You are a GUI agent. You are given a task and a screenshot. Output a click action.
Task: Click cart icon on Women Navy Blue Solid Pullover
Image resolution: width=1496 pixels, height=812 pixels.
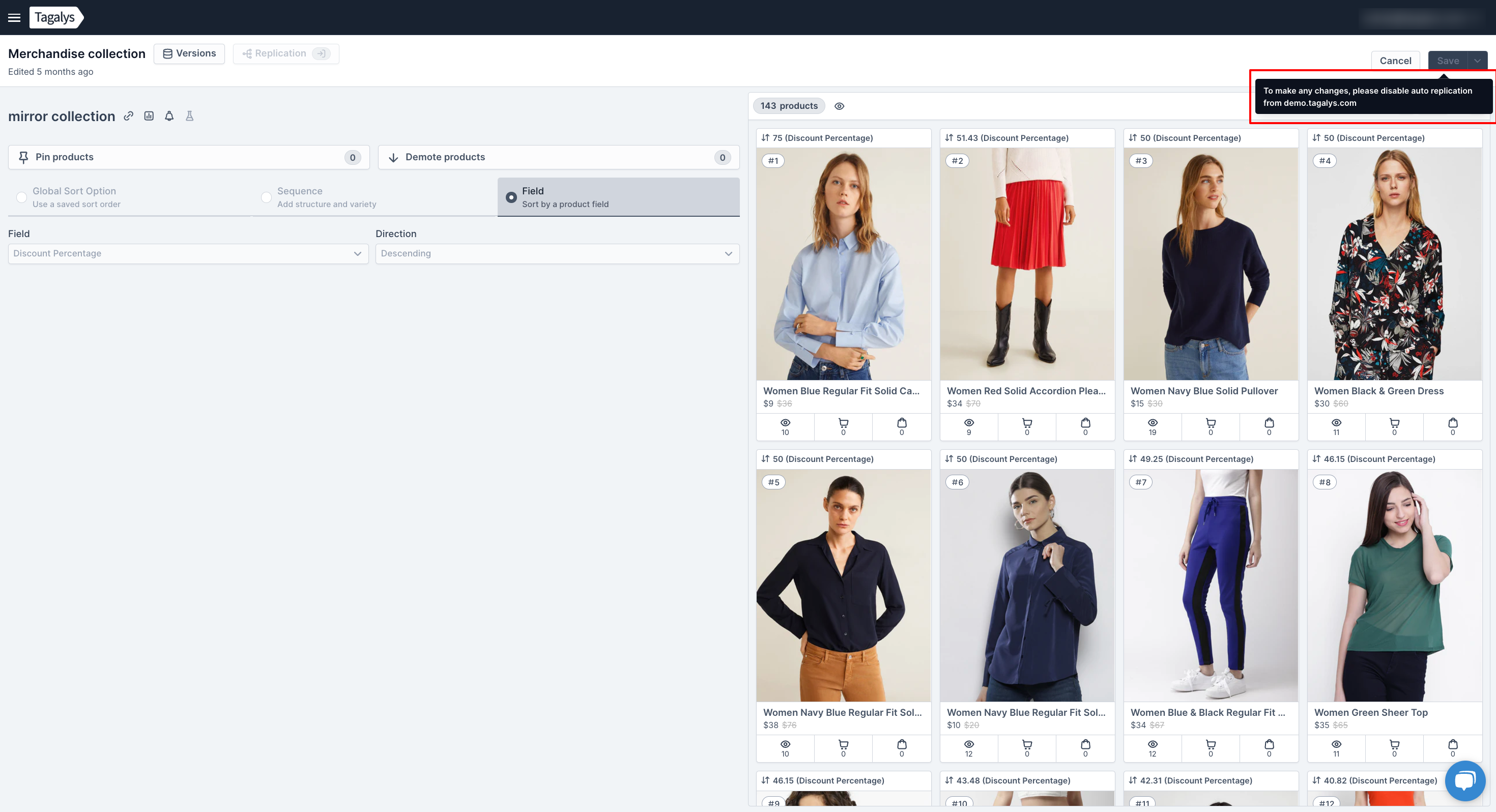point(1211,423)
